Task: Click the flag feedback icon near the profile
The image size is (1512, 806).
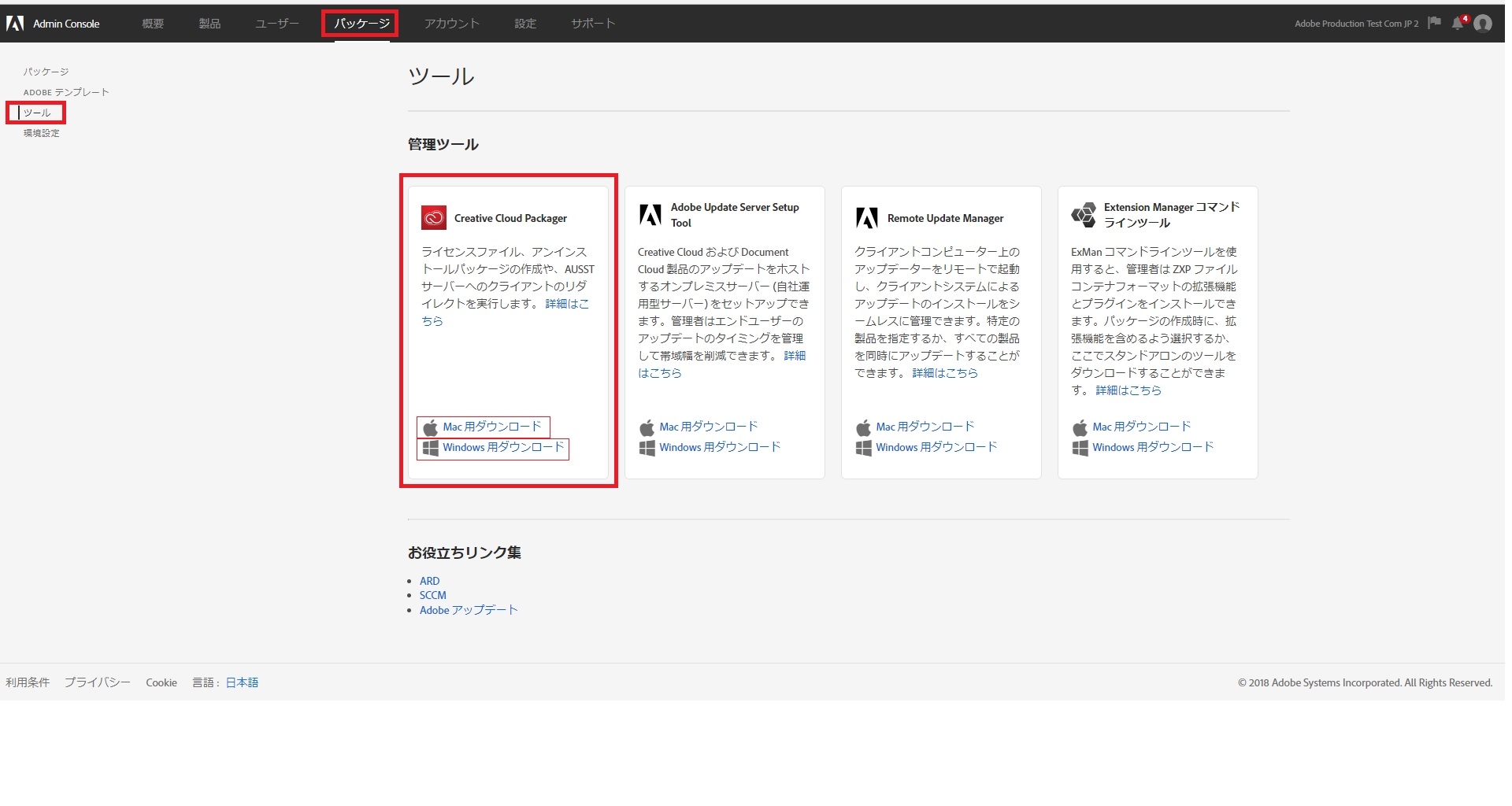Action: click(1433, 24)
